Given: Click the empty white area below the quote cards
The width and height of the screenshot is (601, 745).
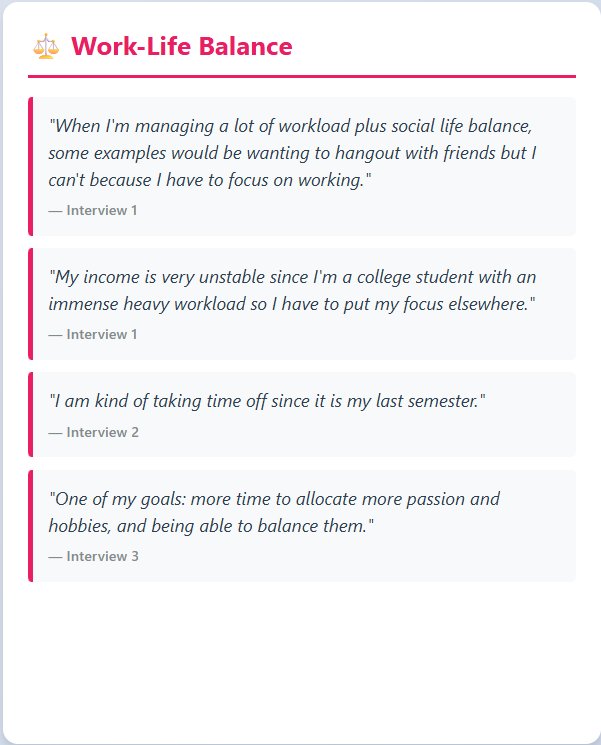Looking at the screenshot, I should click(x=301, y=660).
